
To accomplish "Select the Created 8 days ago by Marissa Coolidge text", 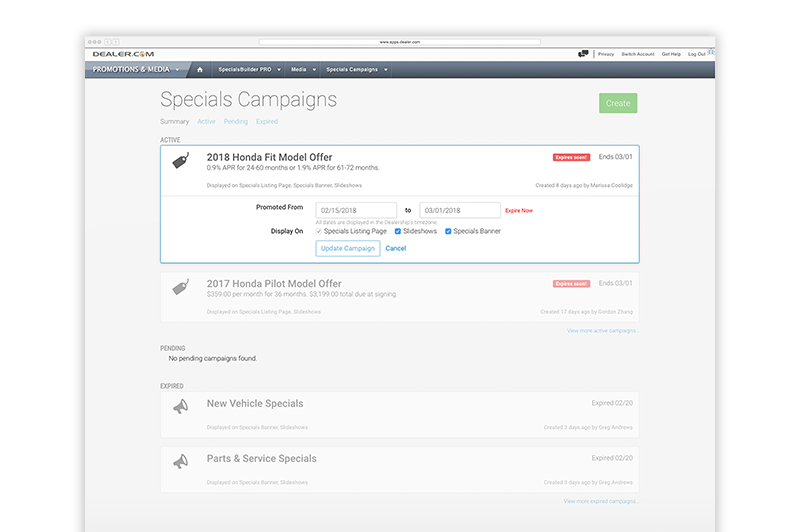I will 584,186.
